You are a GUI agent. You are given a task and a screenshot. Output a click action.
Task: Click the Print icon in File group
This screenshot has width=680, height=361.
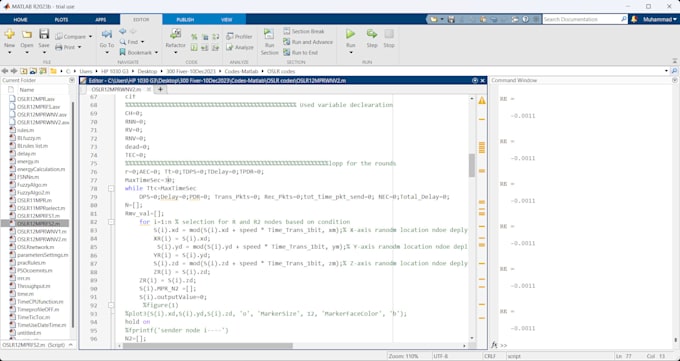(x=59, y=47)
